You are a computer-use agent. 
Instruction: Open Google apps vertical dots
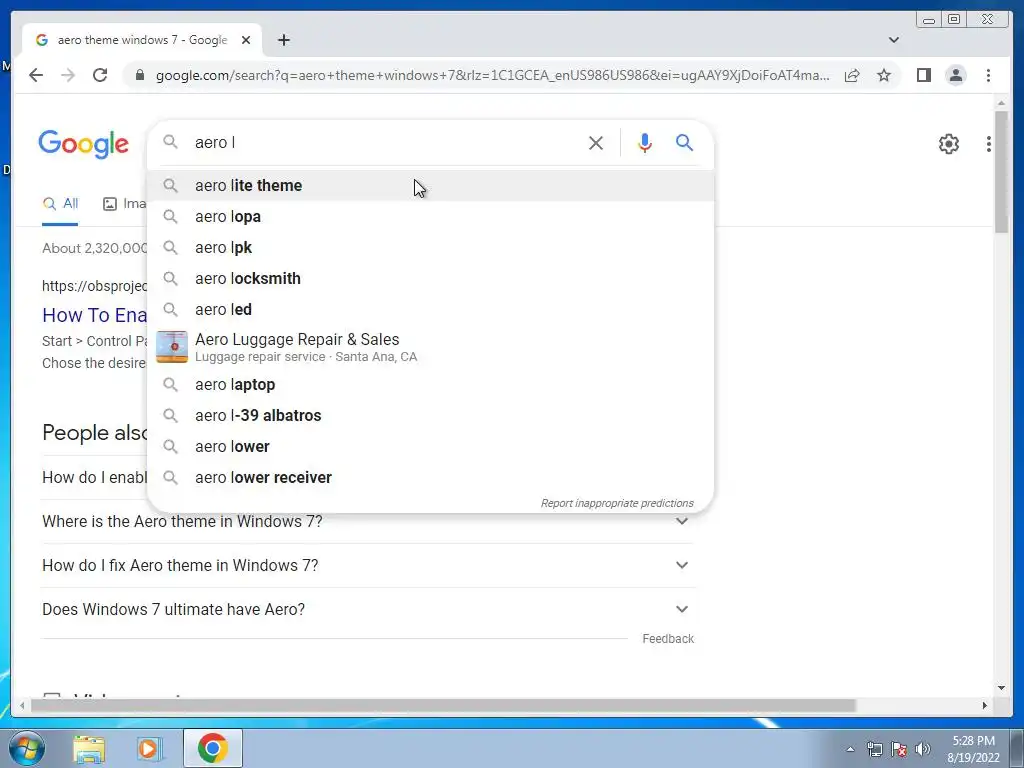[989, 144]
